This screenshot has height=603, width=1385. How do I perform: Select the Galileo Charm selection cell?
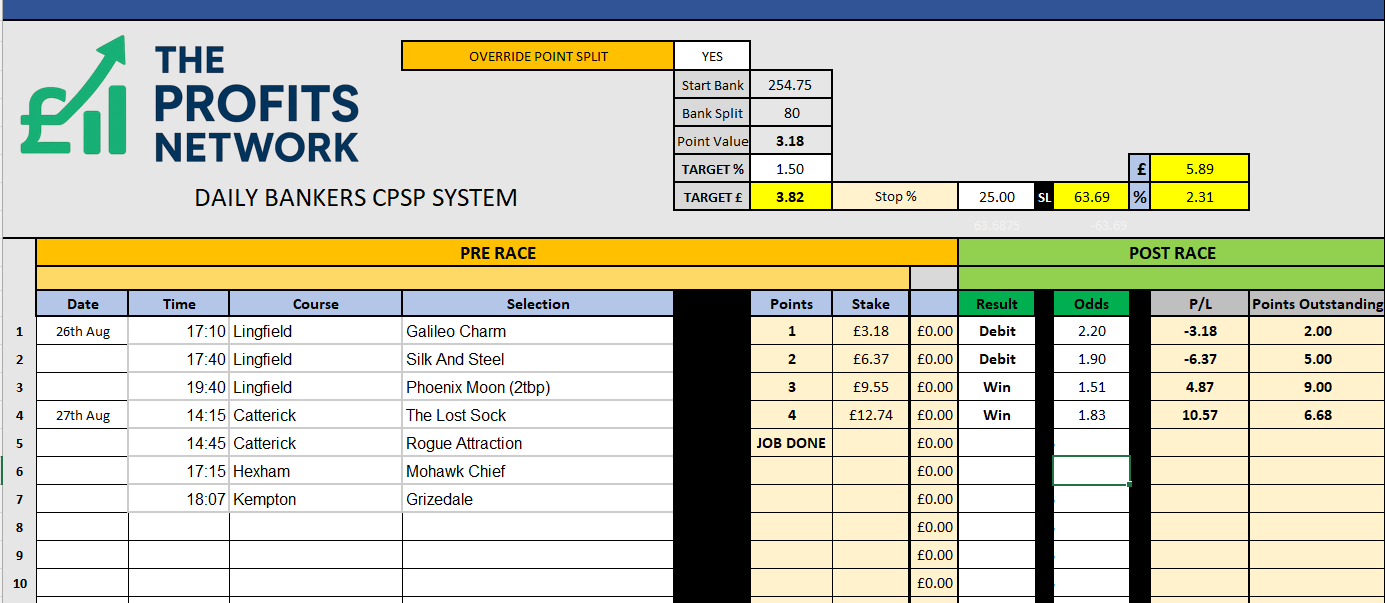pos(537,331)
